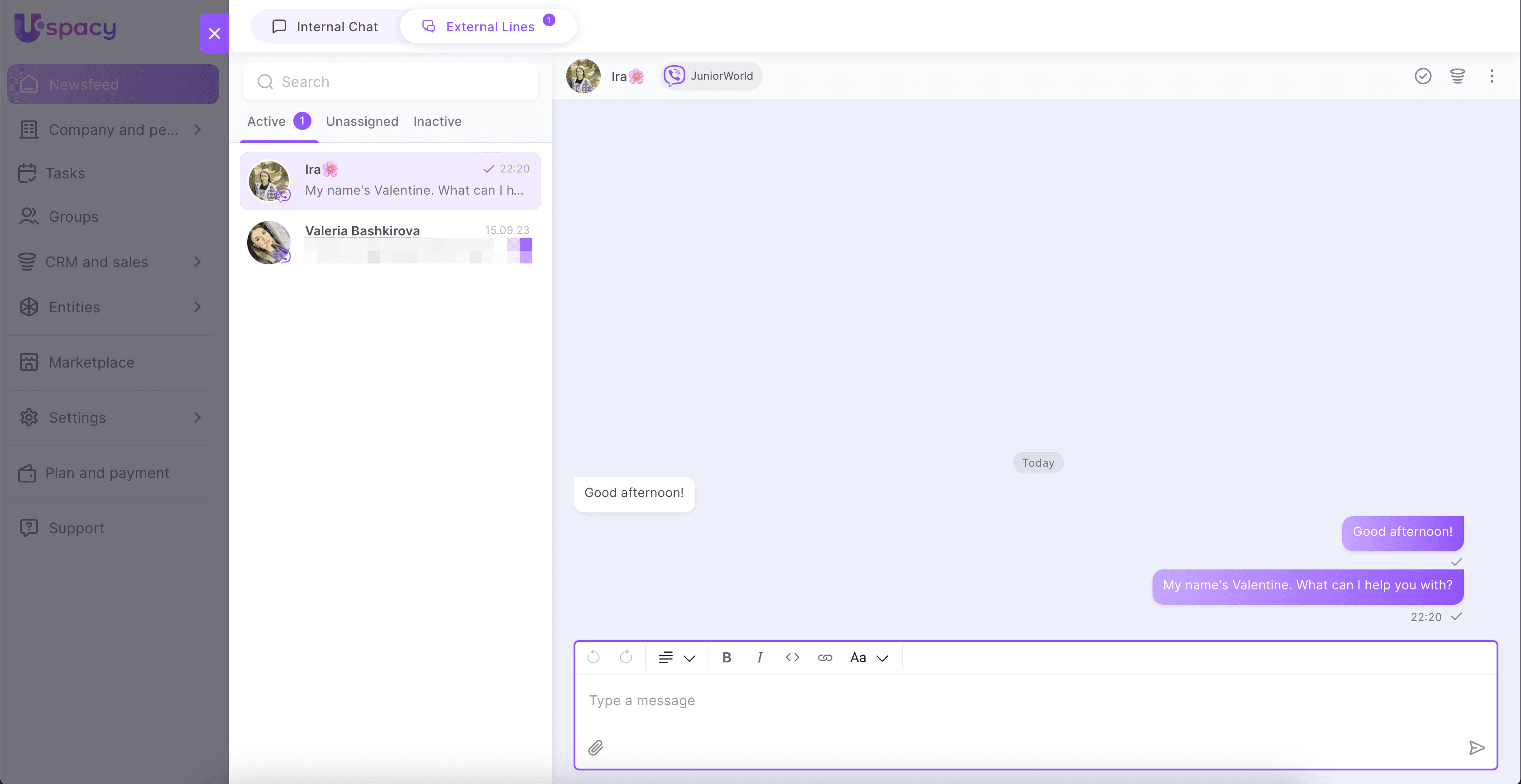
Task: Open the text alignment dropdown
Action: (x=677, y=657)
